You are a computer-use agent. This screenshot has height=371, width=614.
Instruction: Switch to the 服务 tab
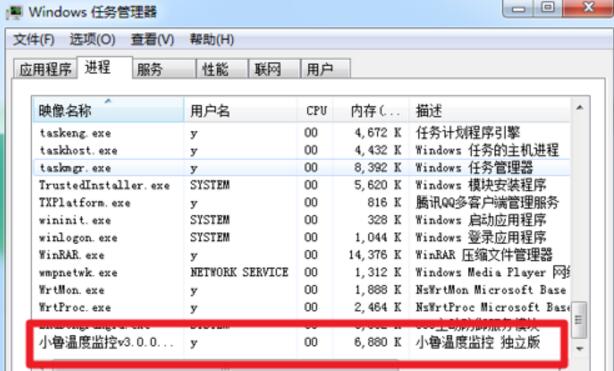(x=164, y=70)
